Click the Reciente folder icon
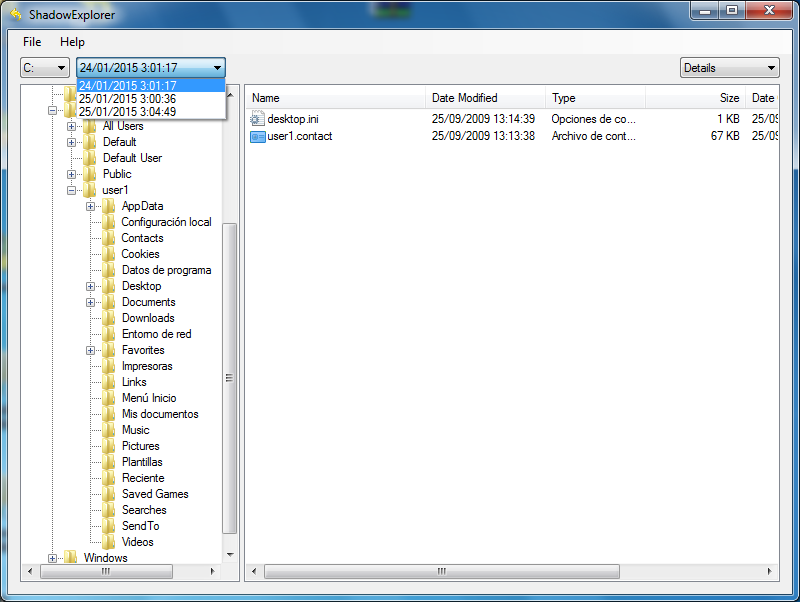The image size is (800, 602). (108, 478)
